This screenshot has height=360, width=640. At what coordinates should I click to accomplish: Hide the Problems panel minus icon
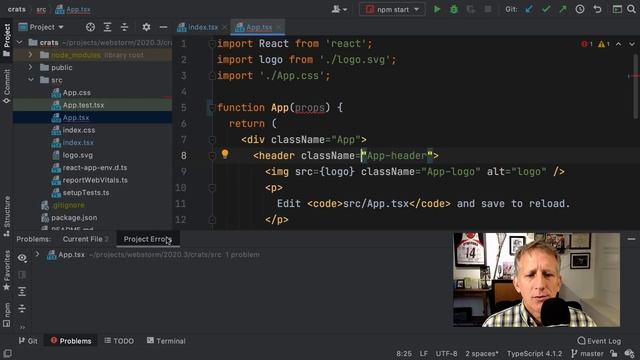pyautogui.click(x=631, y=239)
